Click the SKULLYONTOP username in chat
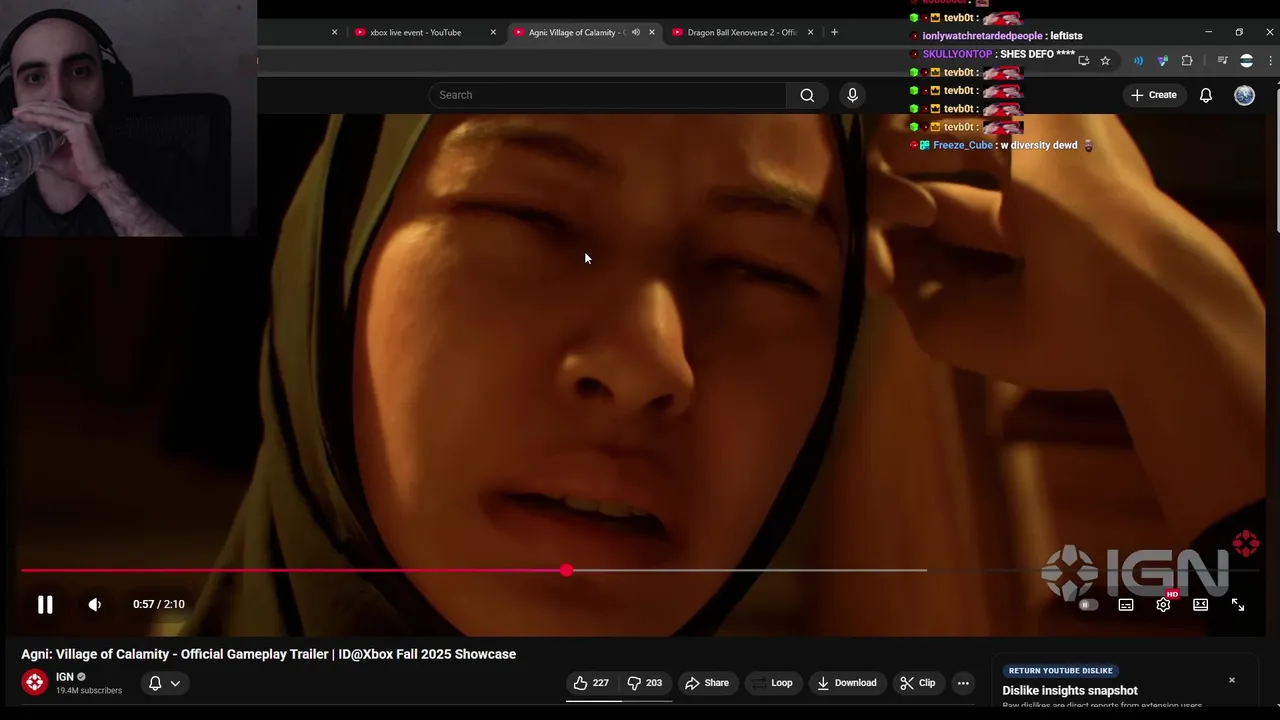 (x=958, y=54)
